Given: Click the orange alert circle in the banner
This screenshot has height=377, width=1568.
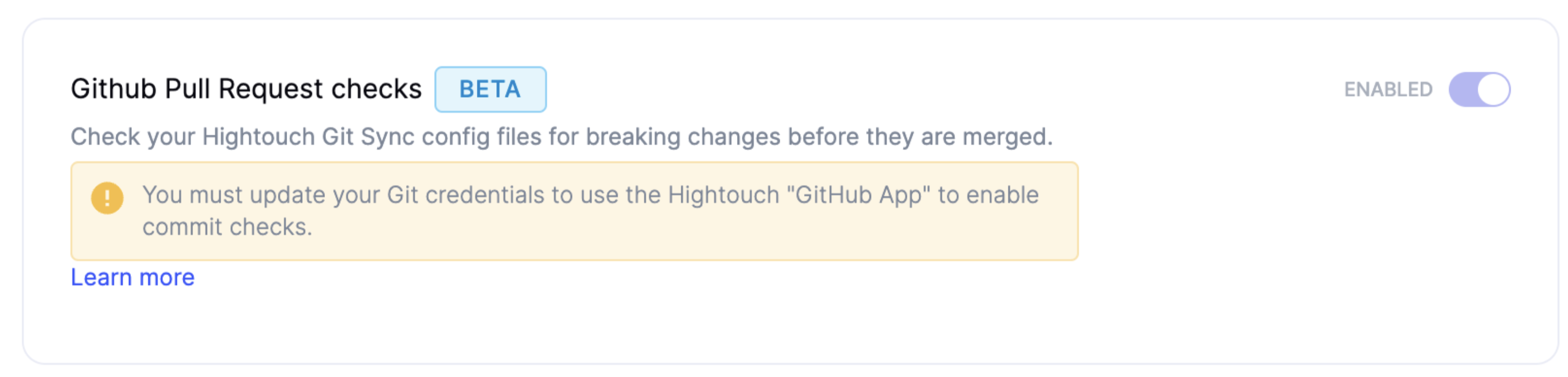Looking at the screenshot, I should click(x=107, y=198).
